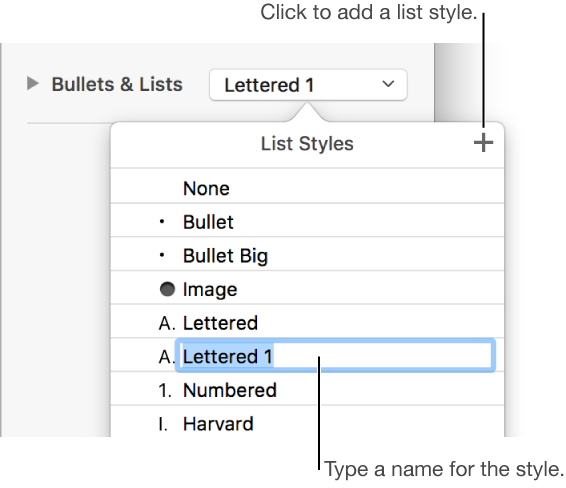
Task: Choose the Harvard list style
Action: 307,421
